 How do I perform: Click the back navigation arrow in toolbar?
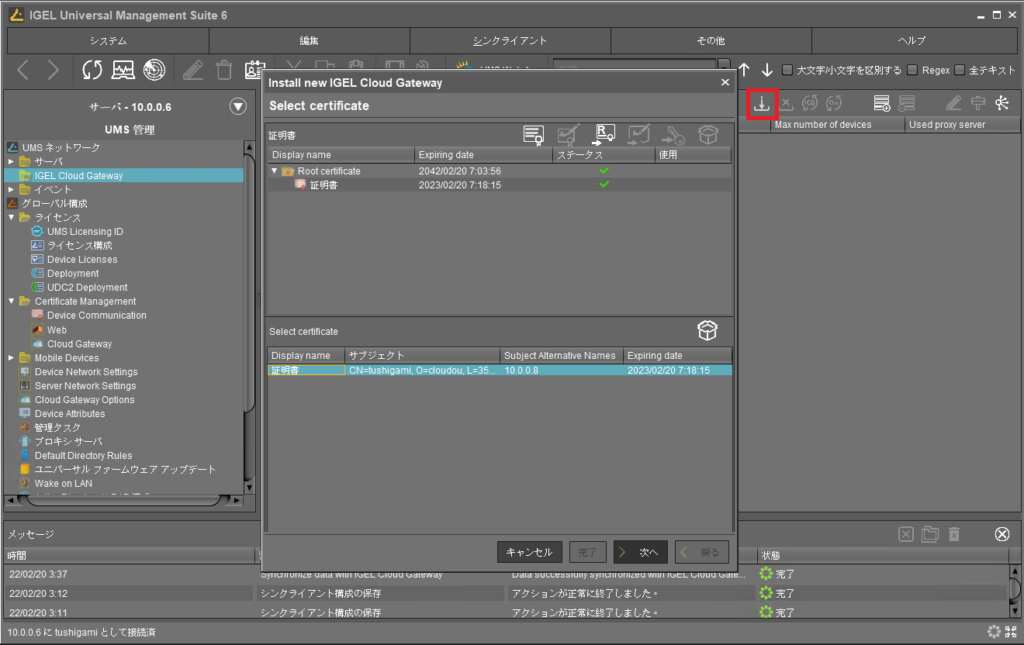23,70
